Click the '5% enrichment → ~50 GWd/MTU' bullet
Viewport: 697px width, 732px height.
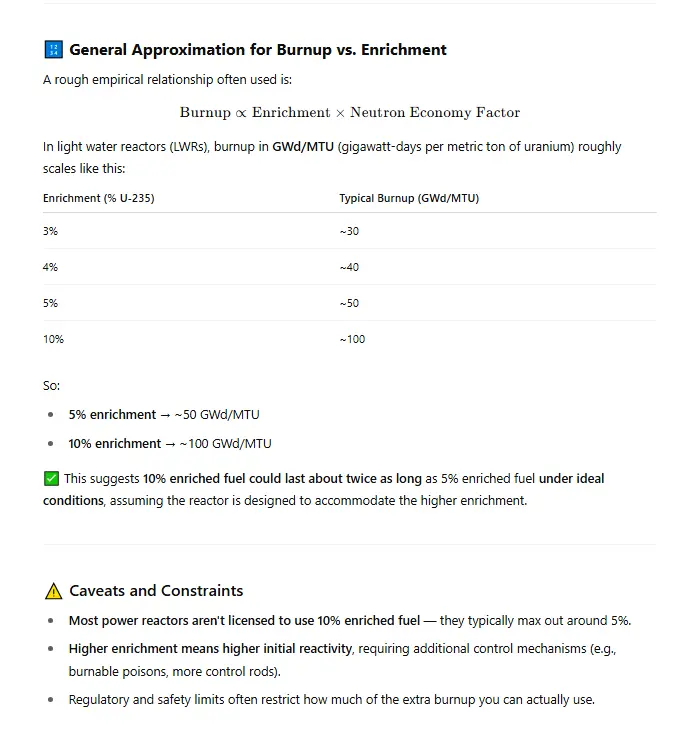(164, 414)
